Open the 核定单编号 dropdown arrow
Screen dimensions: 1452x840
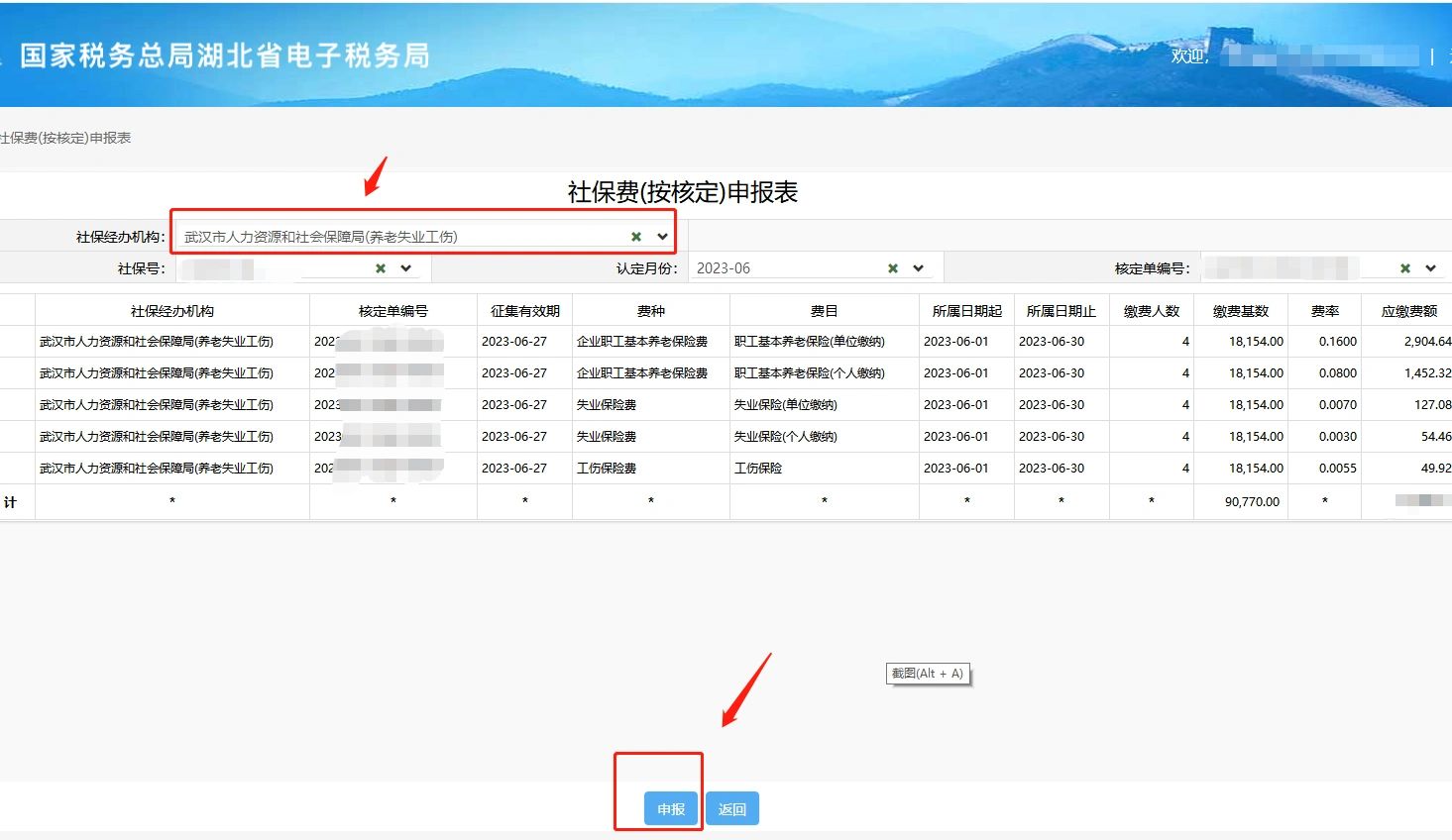pos(1431,268)
